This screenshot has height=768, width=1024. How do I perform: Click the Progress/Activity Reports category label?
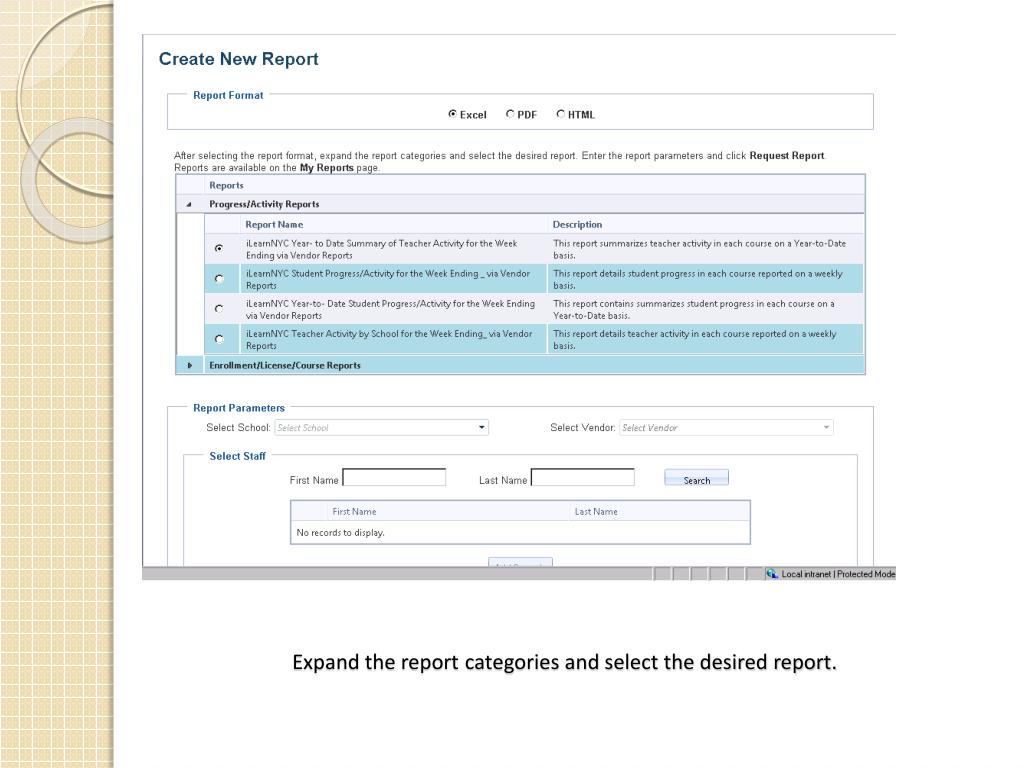[x=264, y=204]
